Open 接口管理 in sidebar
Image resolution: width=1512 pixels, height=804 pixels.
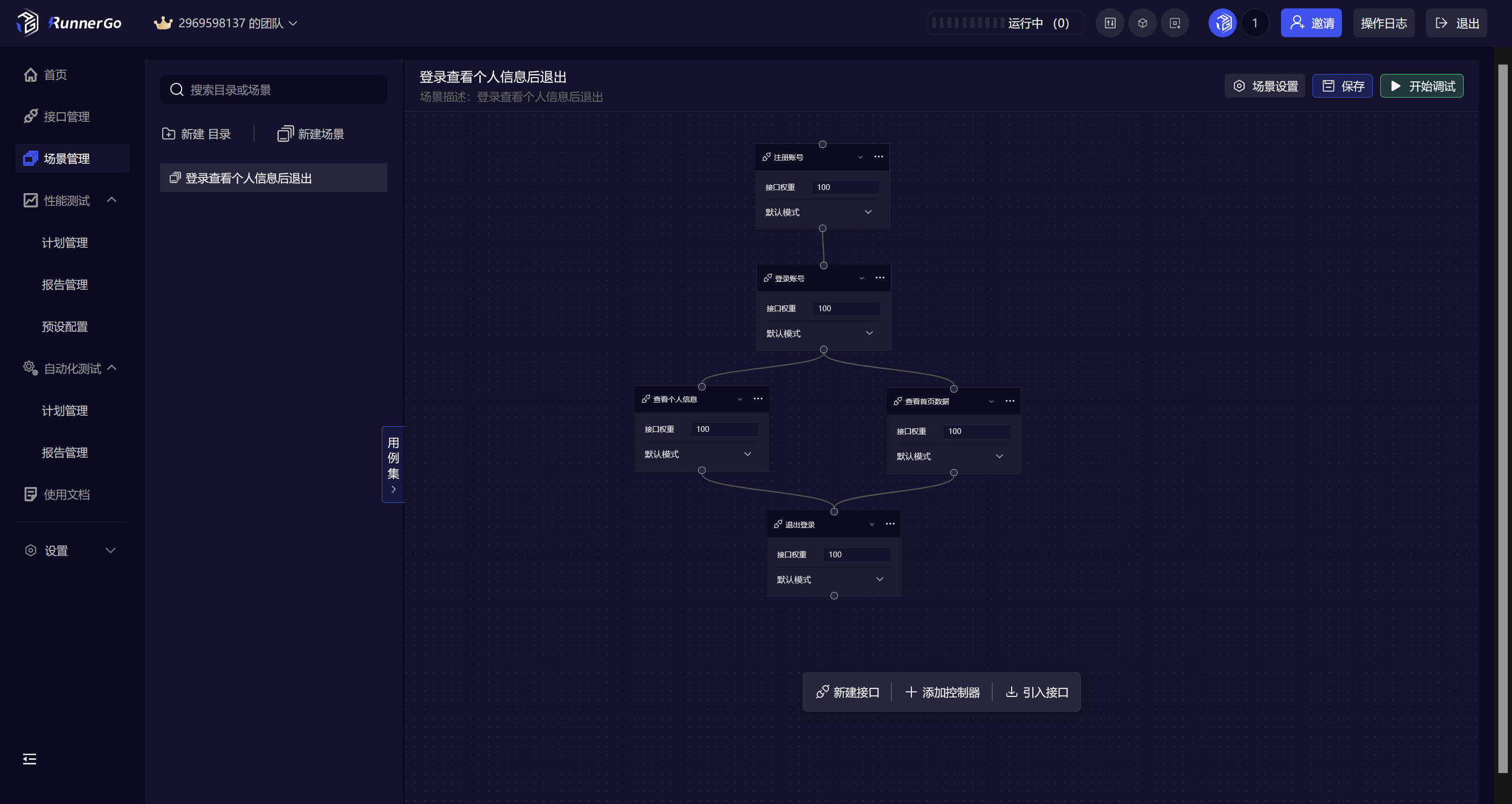72,116
